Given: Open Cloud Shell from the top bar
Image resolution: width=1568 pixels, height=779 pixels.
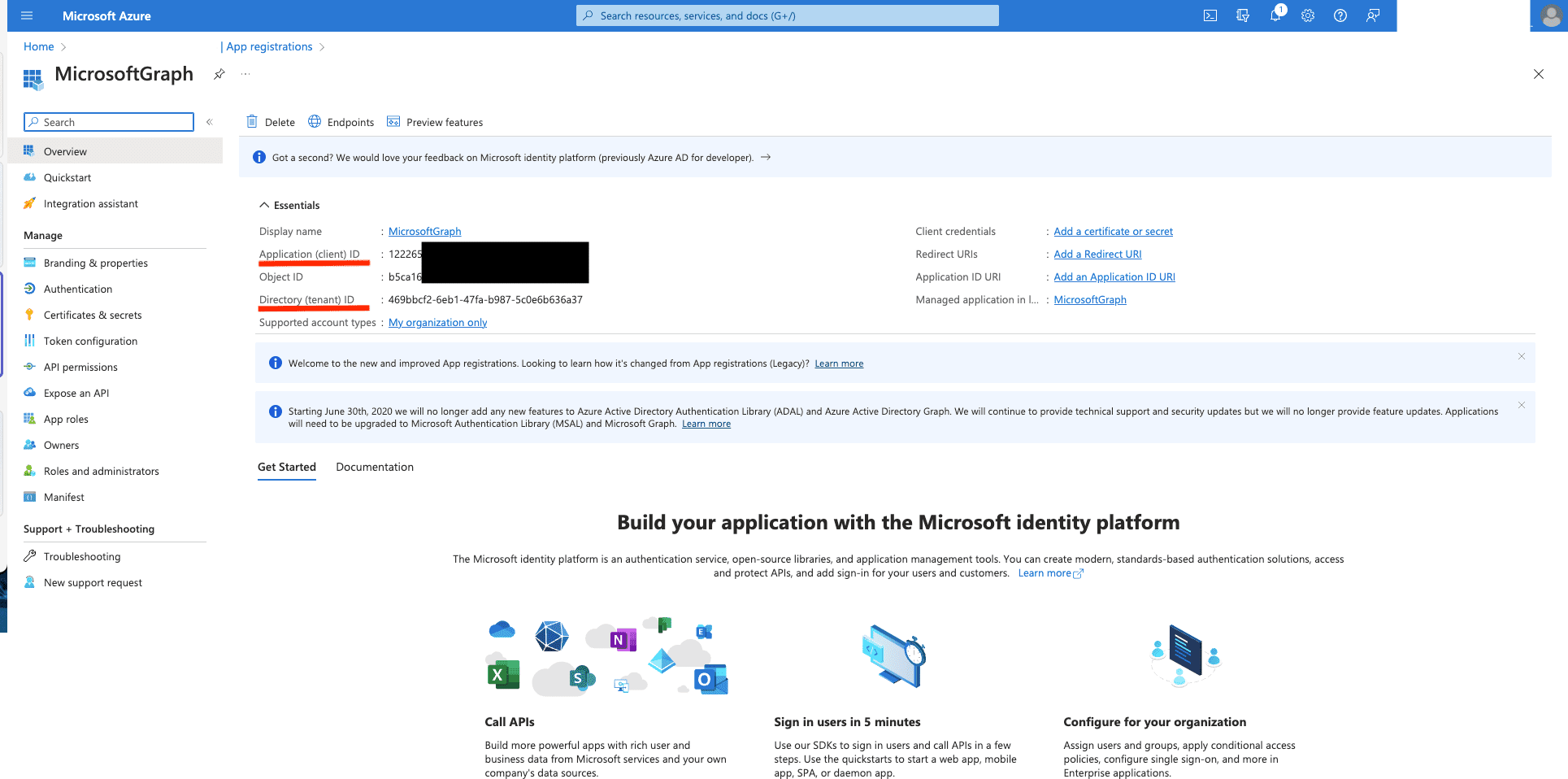Looking at the screenshot, I should [1210, 15].
